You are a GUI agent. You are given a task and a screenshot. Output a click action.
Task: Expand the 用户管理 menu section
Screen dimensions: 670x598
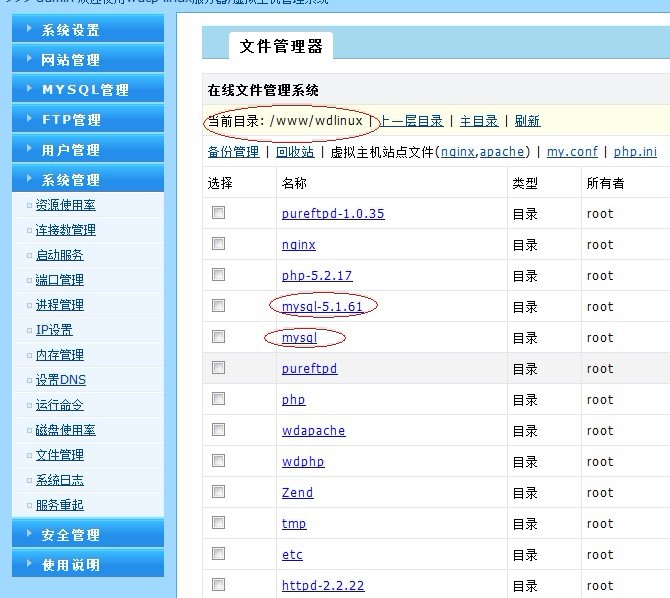click(x=88, y=149)
